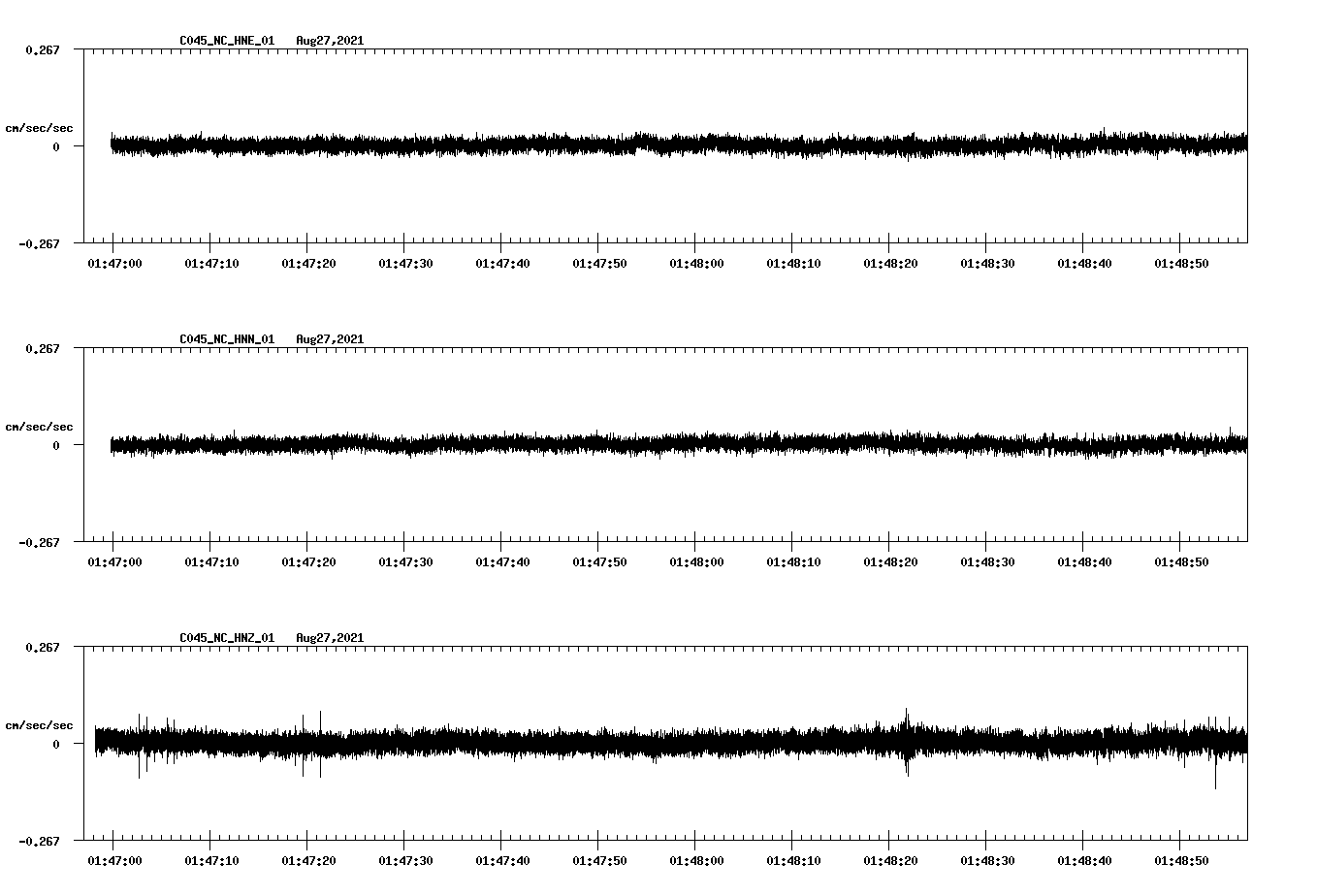
Task: Click 01:48:00 time label under HNE plot
Action: (696, 263)
